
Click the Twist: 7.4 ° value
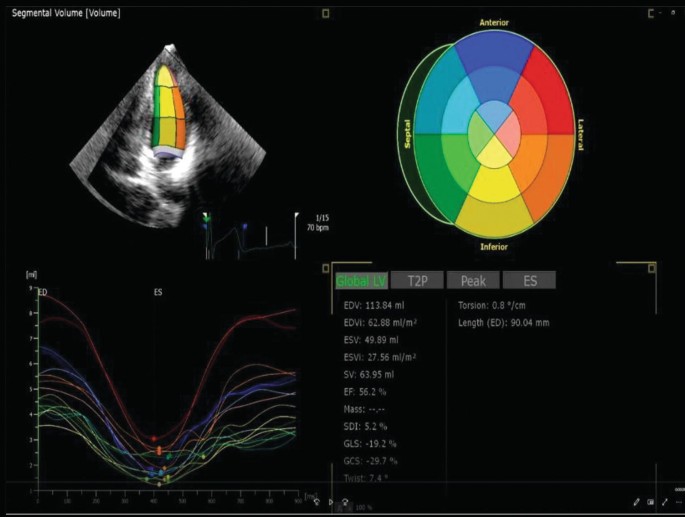click(366, 478)
